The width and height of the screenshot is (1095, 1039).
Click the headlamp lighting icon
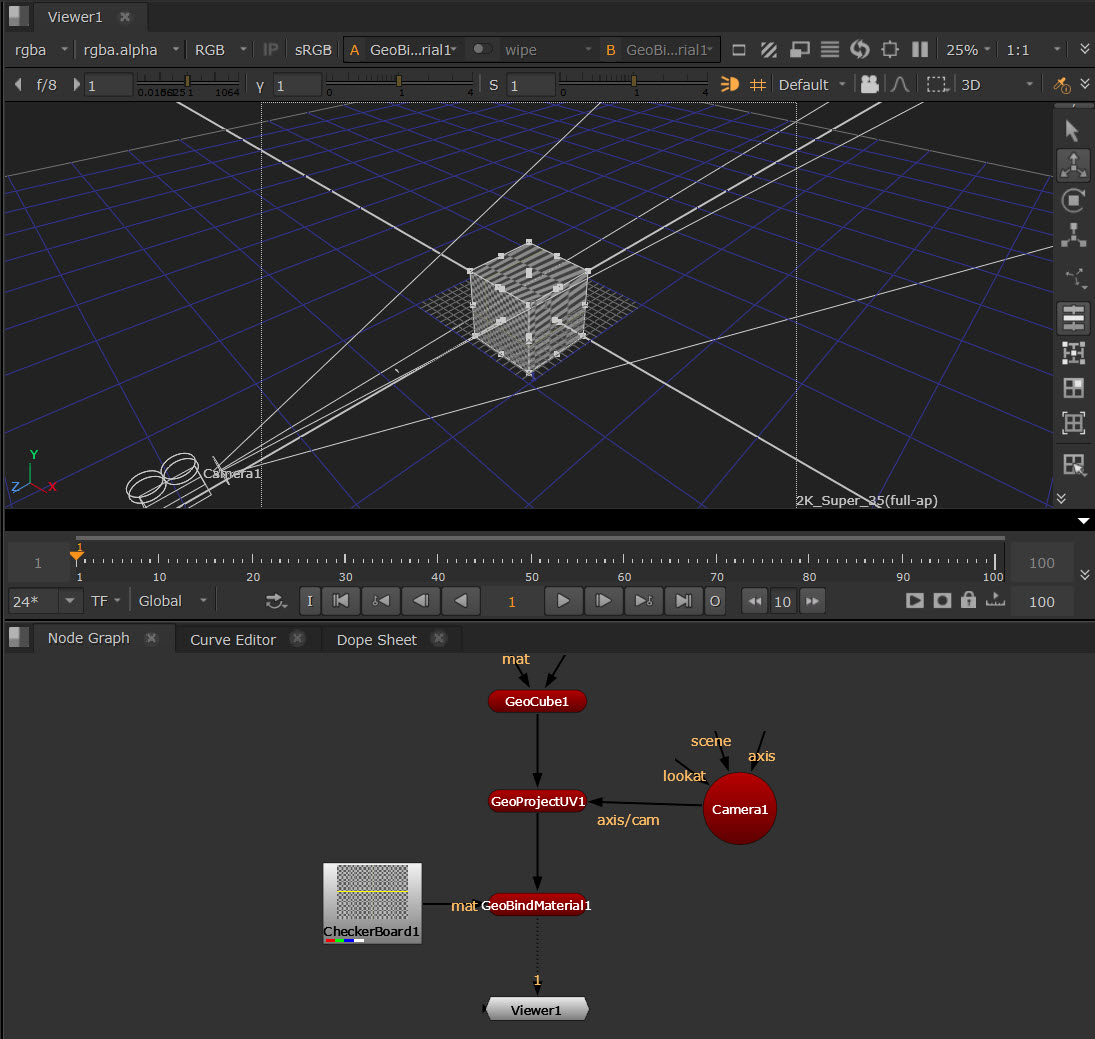pyautogui.click(x=730, y=85)
